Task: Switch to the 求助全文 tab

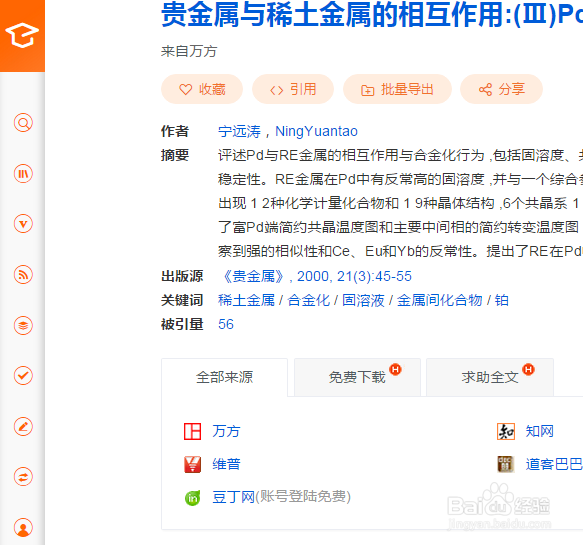Action: [x=490, y=377]
